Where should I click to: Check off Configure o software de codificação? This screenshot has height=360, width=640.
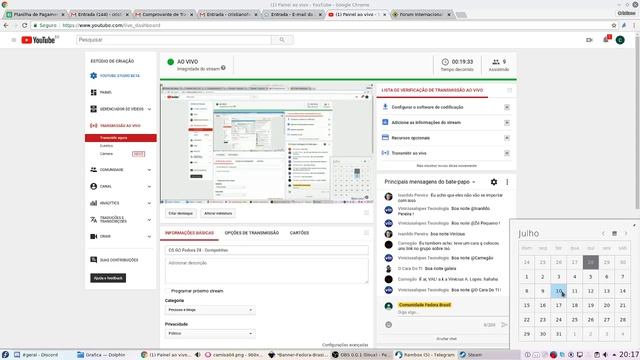coord(507,107)
